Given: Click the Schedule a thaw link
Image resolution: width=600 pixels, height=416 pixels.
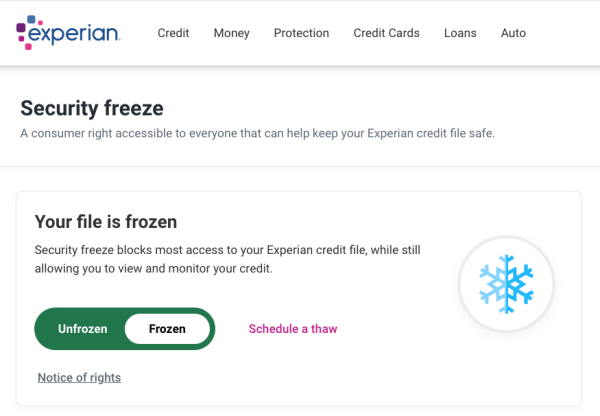Looking at the screenshot, I should [293, 329].
